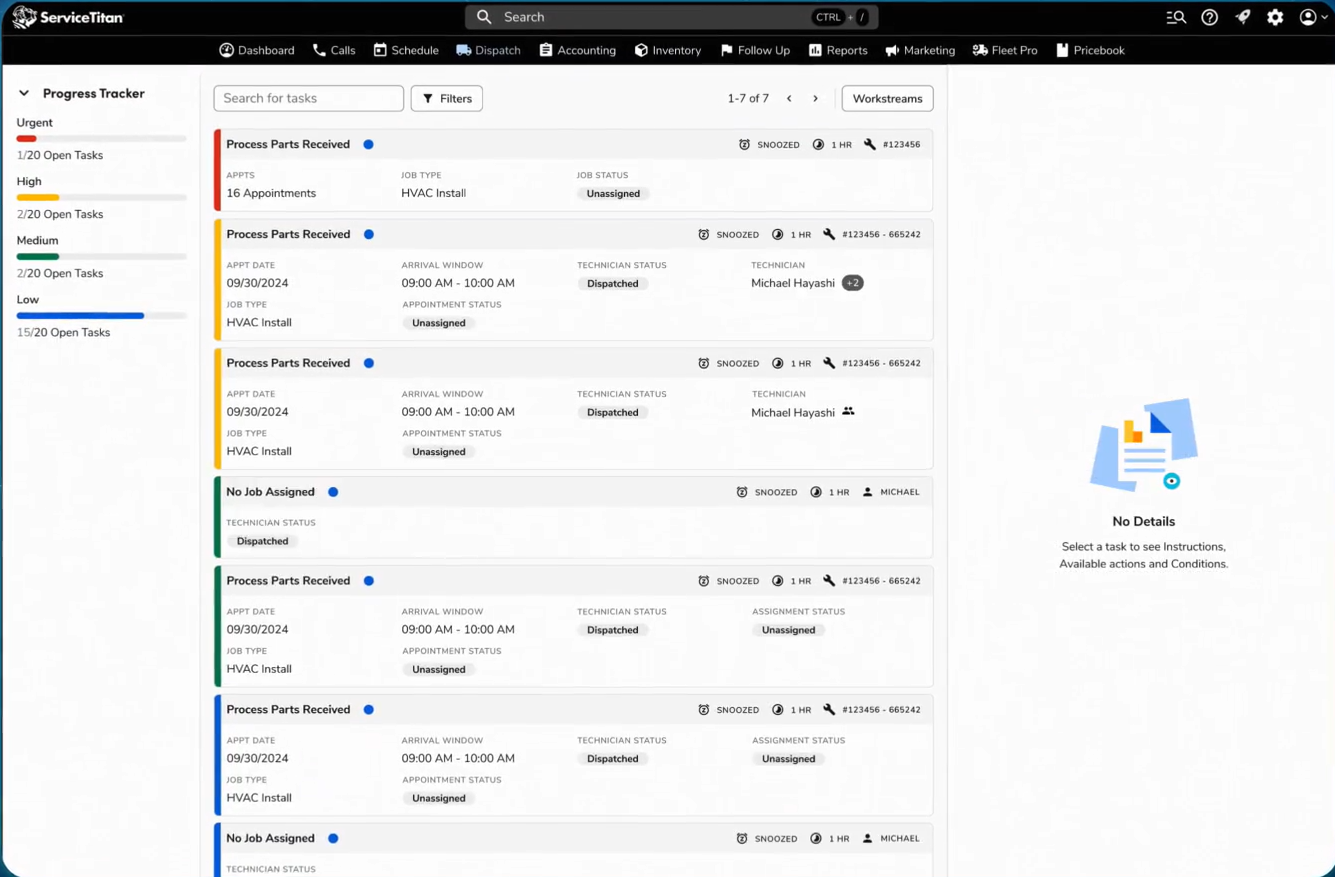The image size is (1335, 877).
Task: Click the rocket icon in top bar
Action: pos(1243,17)
